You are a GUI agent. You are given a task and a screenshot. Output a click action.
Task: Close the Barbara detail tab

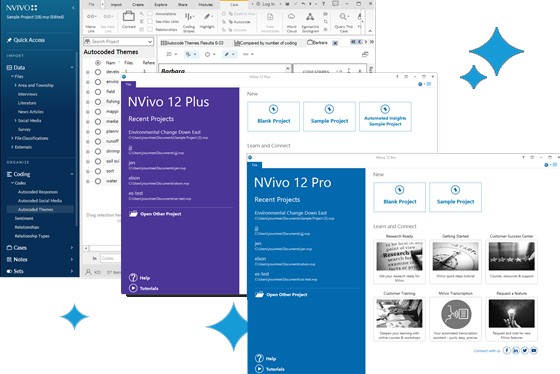coord(335,43)
